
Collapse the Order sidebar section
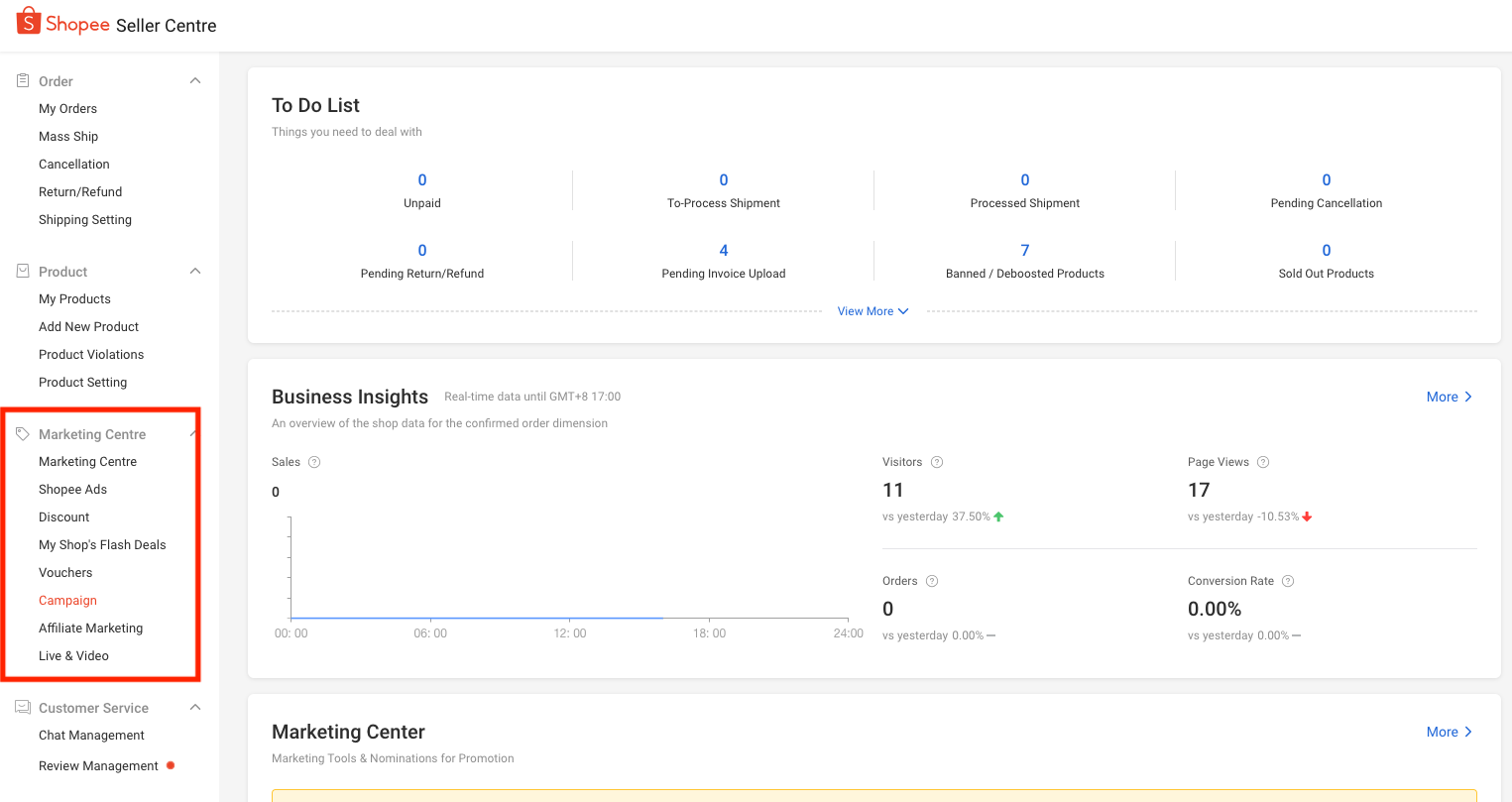195,80
